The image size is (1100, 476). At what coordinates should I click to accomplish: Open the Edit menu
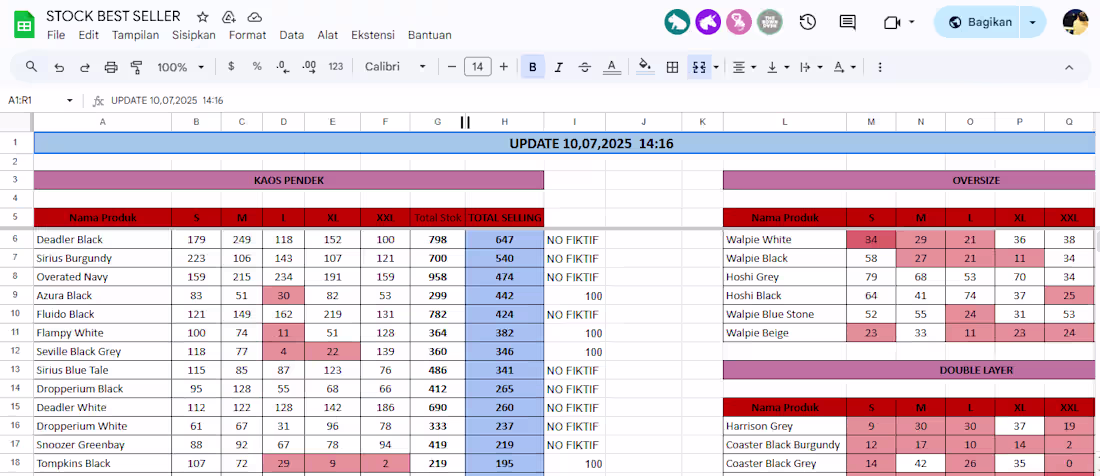[x=88, y=35]
